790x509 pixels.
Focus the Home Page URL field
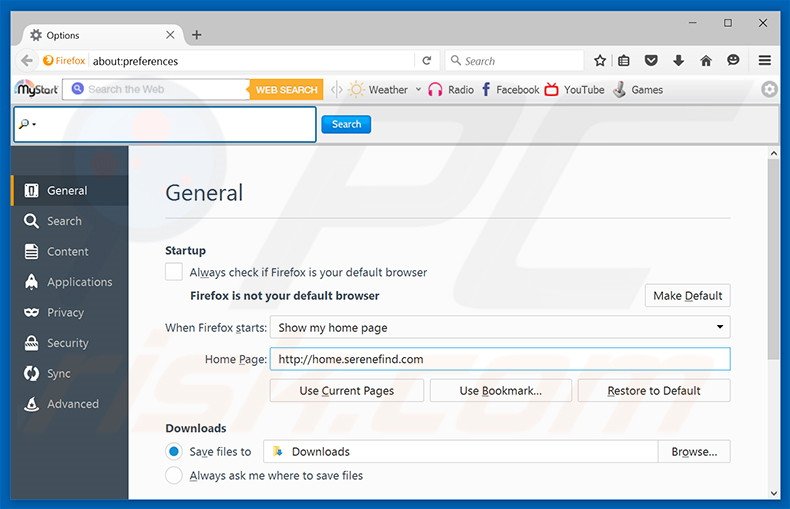(x=500, y=359)
